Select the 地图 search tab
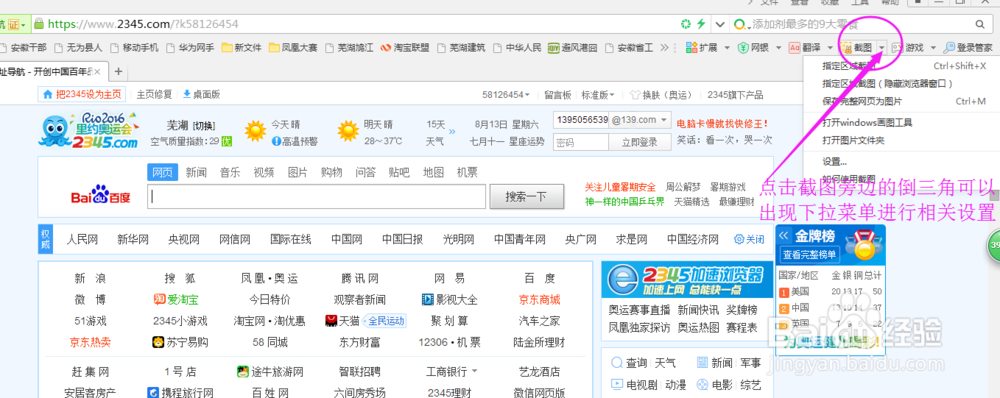Image resolution: width=1000 pixels, height=398 pixels. [433, 172]
